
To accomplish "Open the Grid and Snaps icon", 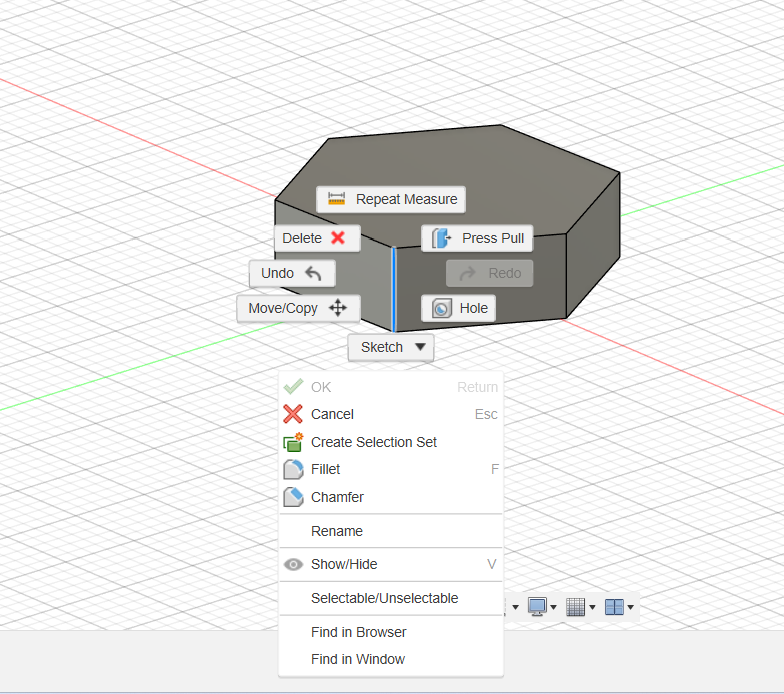I will pos(576,607).
